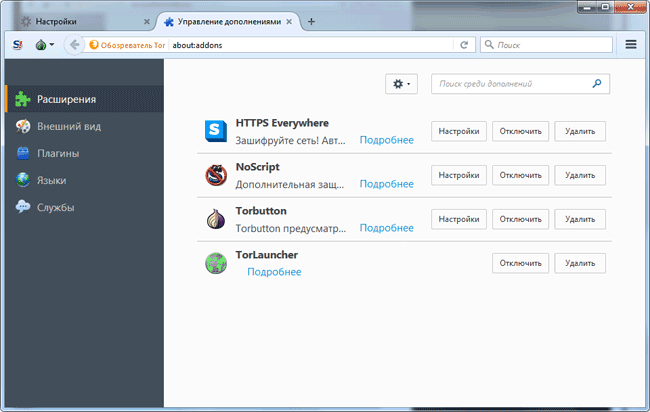650x412 pixels.
Task: Select the TorLauncher extension title
Action: coord(267,255)
